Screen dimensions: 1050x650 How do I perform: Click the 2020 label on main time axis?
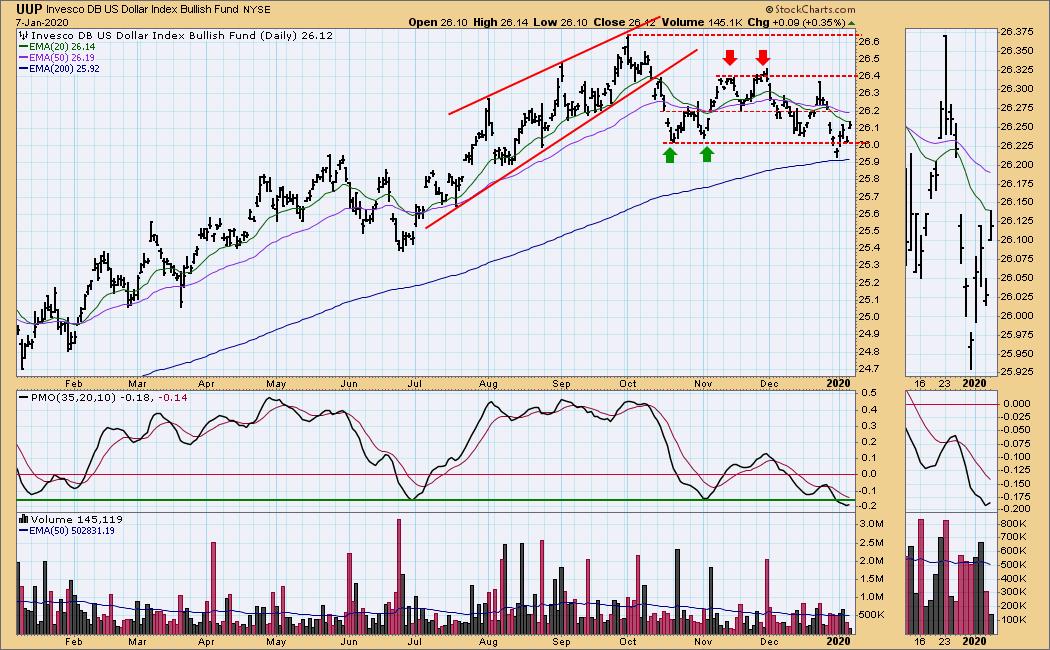836,382
